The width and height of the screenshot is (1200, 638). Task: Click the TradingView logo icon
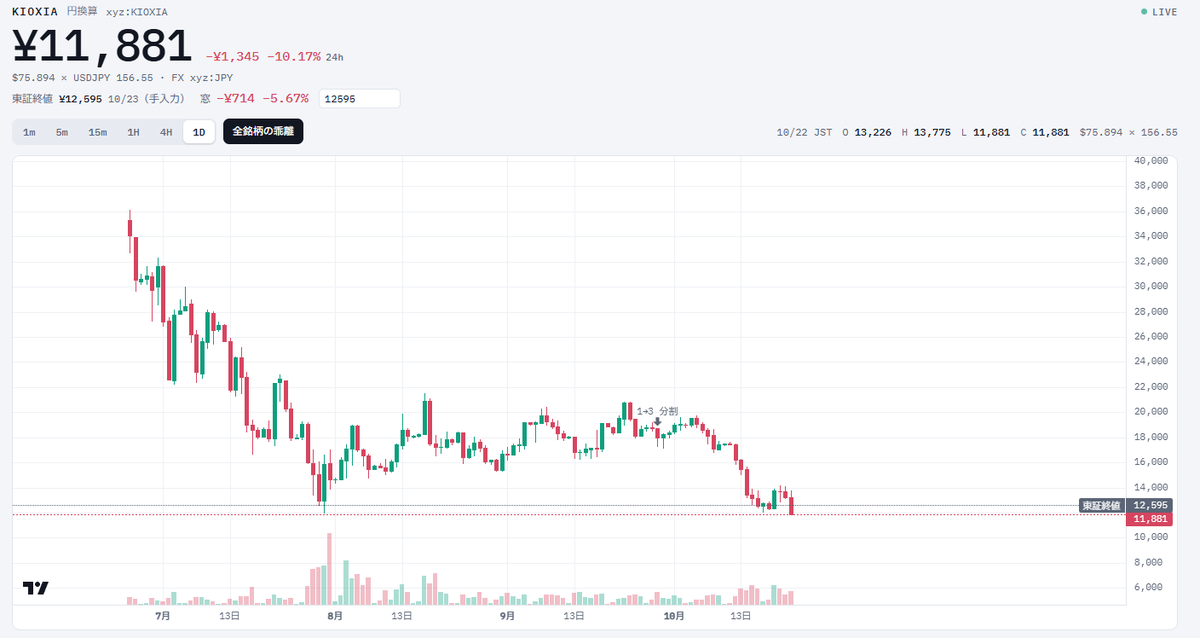pyautogui.click(x=36, y=588)
